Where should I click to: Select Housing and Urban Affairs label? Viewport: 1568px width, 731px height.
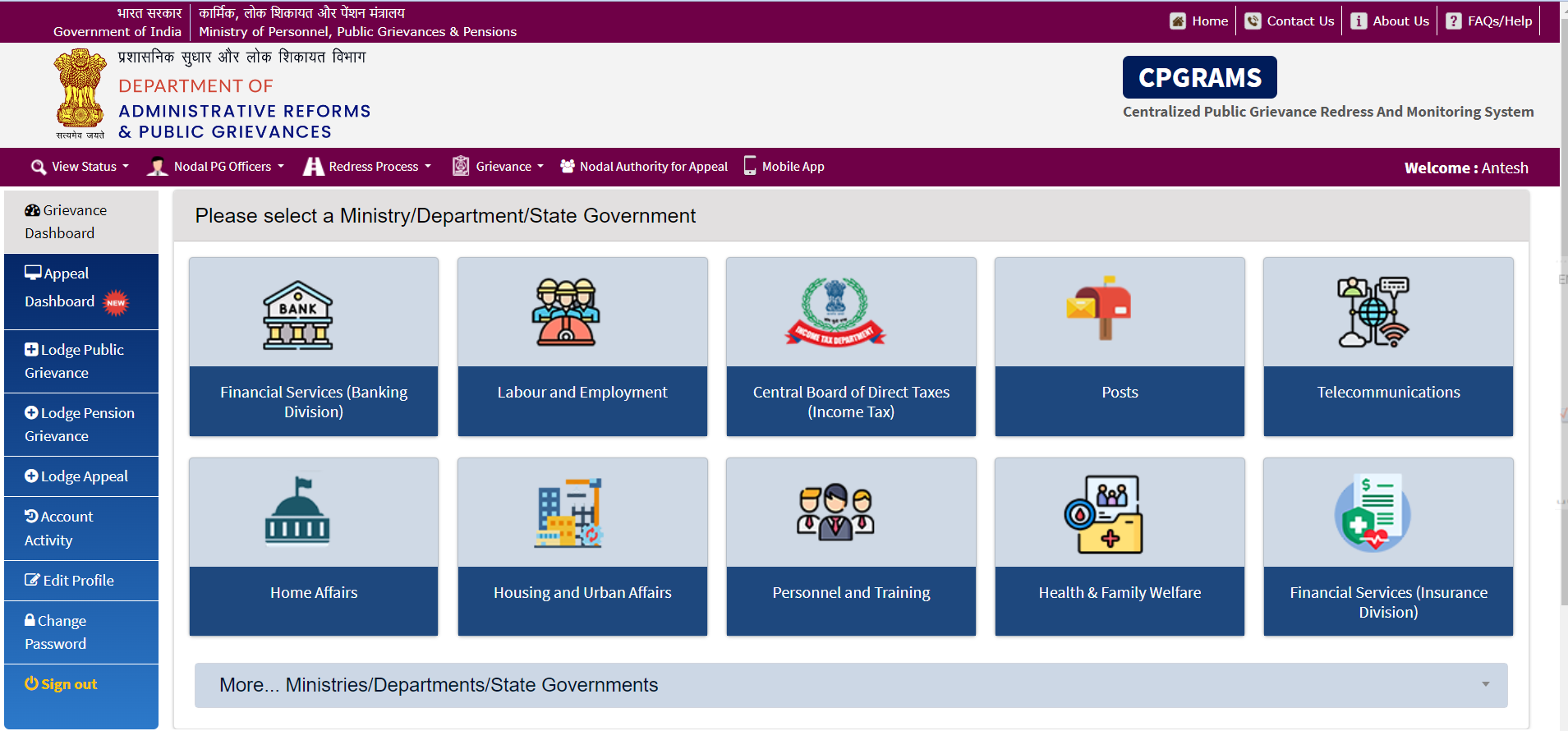582,593
